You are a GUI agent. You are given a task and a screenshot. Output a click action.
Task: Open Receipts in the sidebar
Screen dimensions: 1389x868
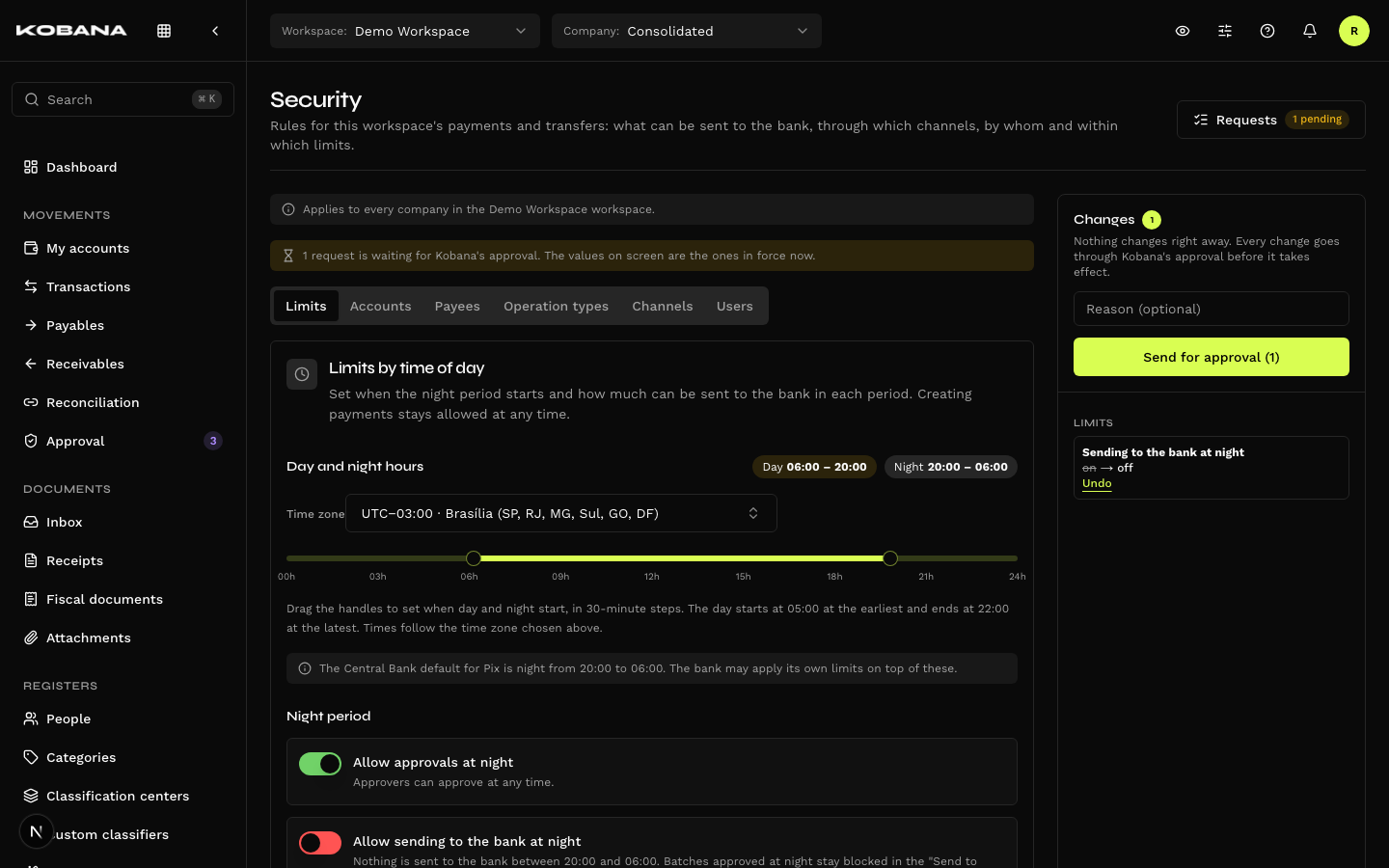123,560
